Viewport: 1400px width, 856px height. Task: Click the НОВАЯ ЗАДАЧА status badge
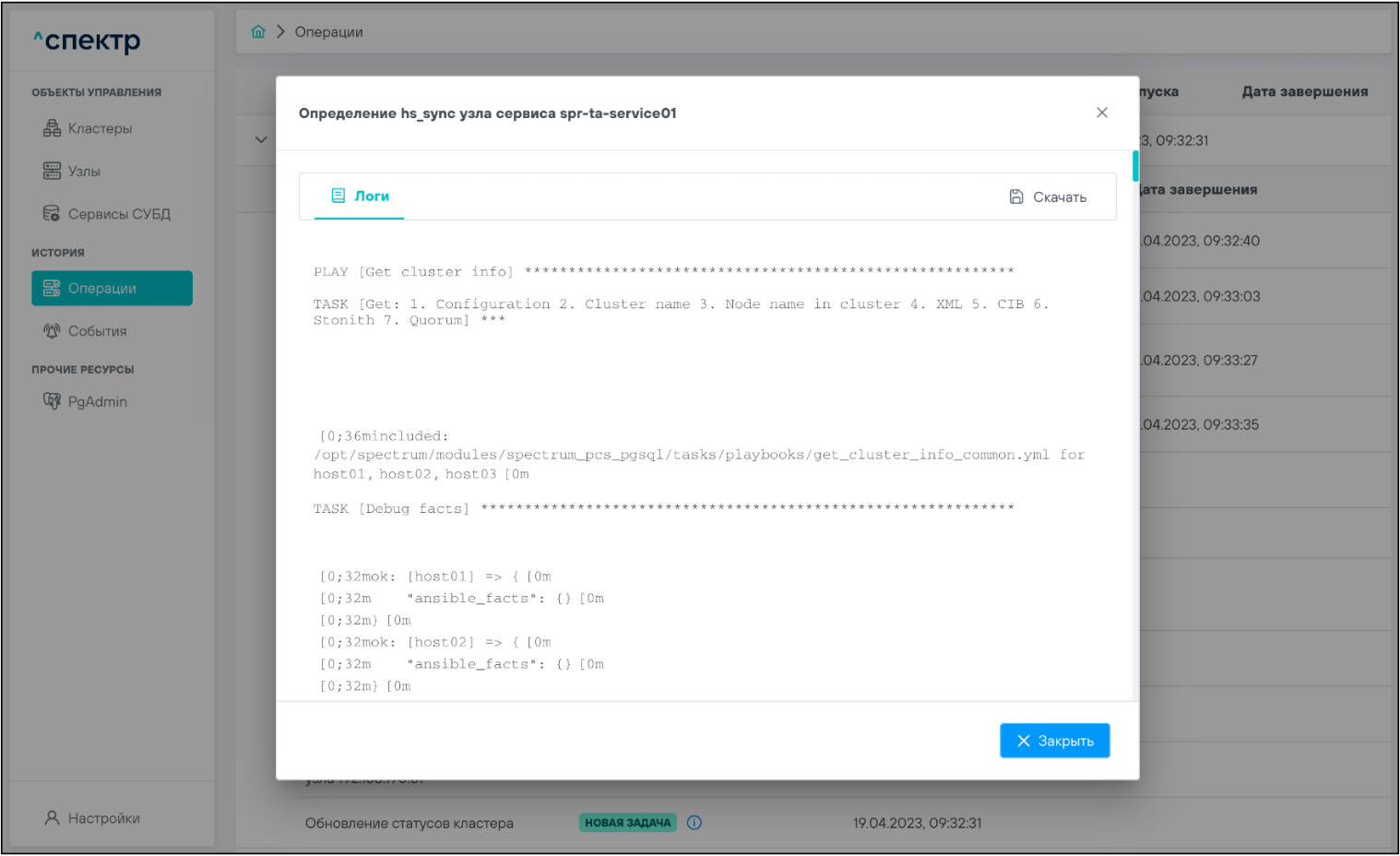tap(627, 823)
